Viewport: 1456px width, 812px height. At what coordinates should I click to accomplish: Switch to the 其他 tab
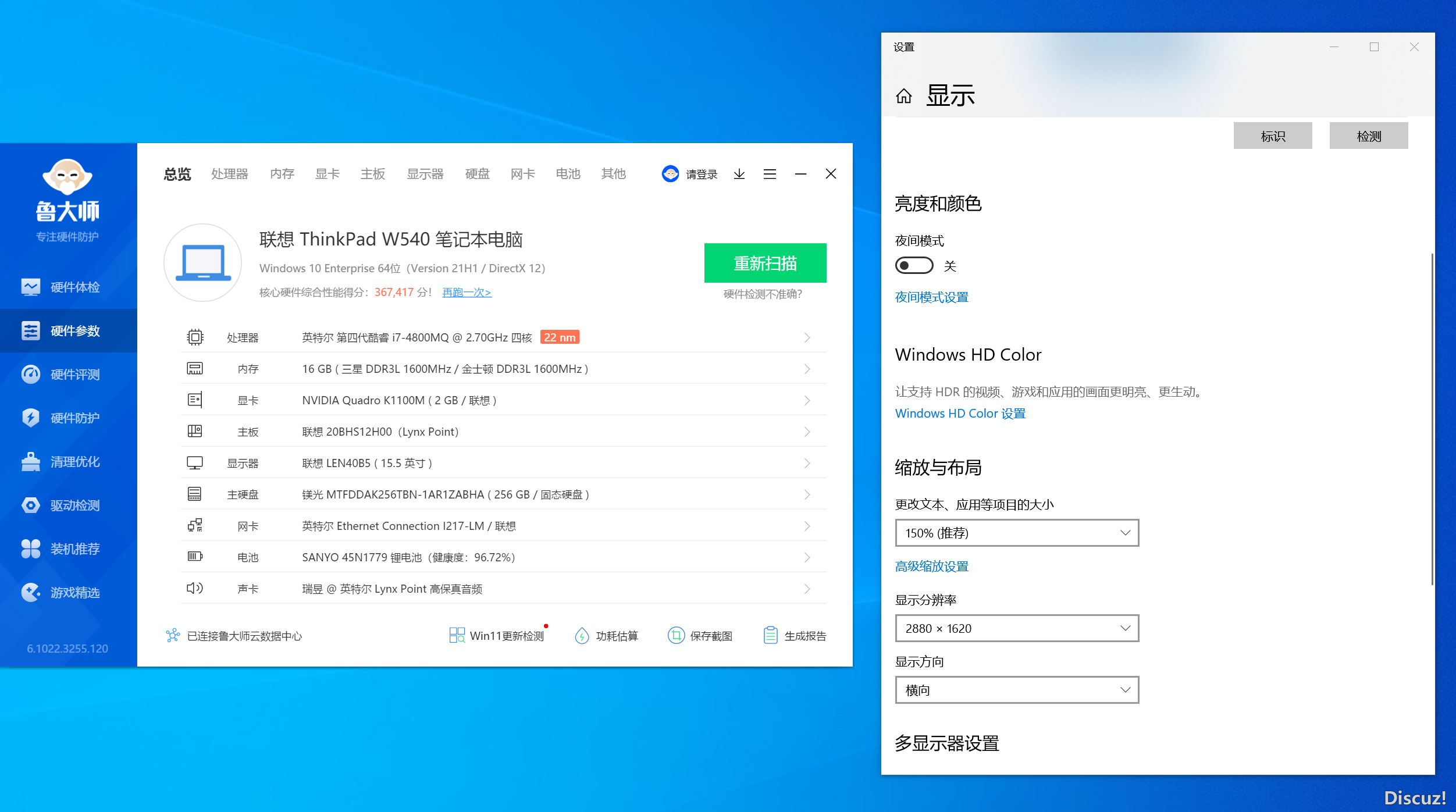(614, 174)
